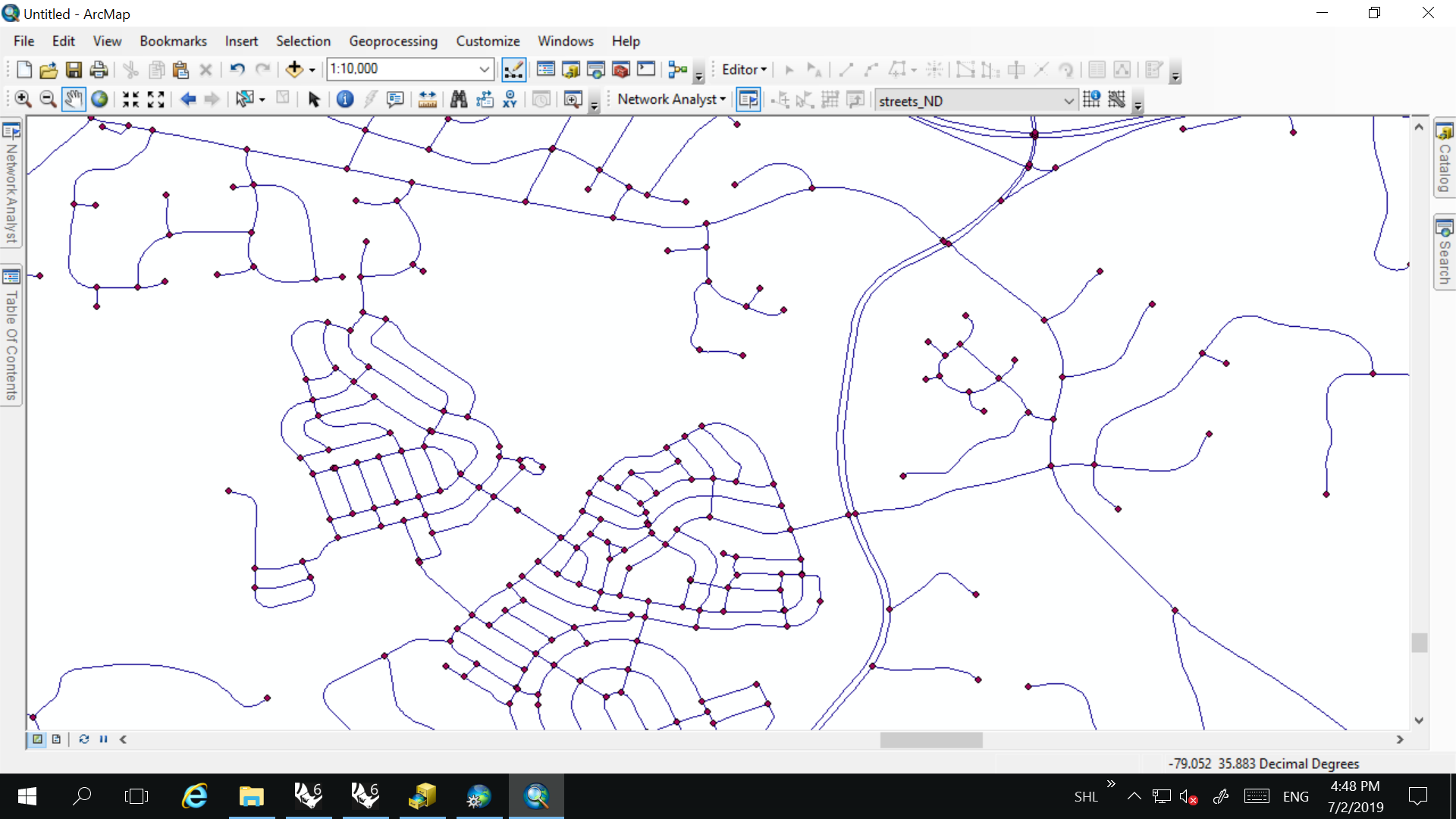This screenshot has height=819, width=1456.
Task: Zoom to the full extent globe
Action: coord(99,99)
